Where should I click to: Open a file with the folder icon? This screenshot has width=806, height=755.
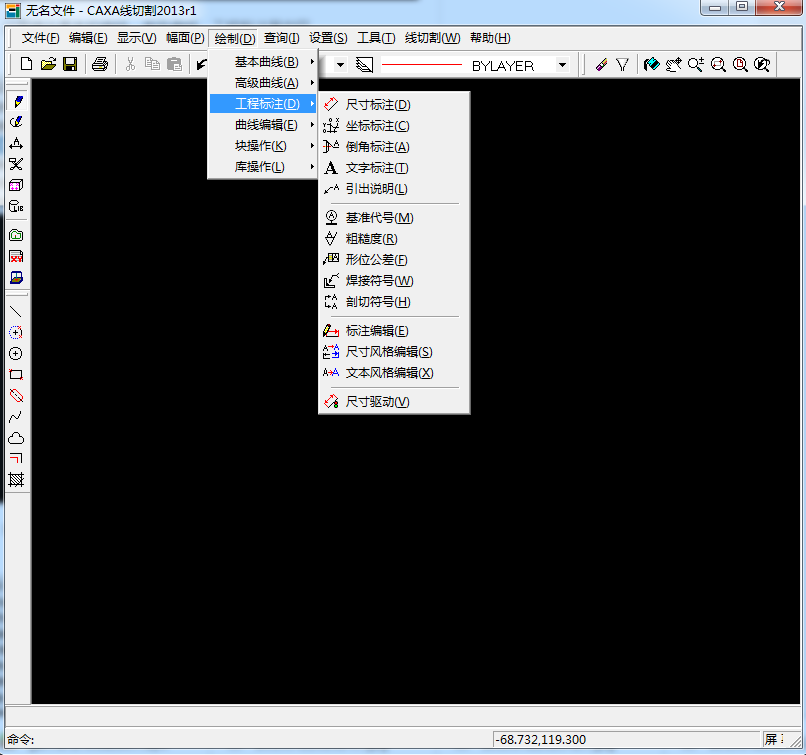[48, 64]
